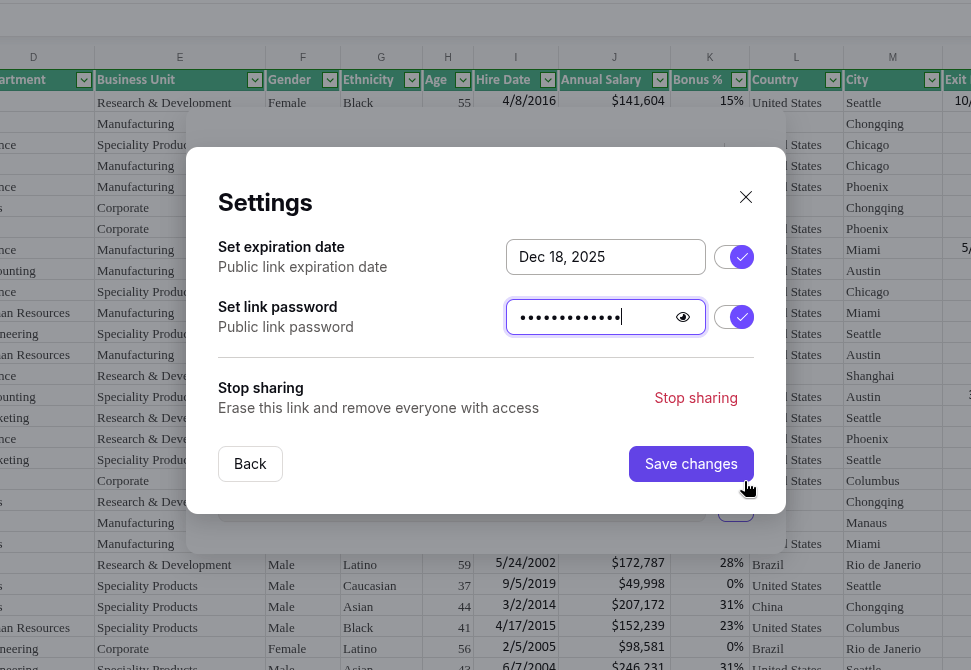
Task: Click the filter icon on the Ethnicity column
Action: (x=411, y=80)
